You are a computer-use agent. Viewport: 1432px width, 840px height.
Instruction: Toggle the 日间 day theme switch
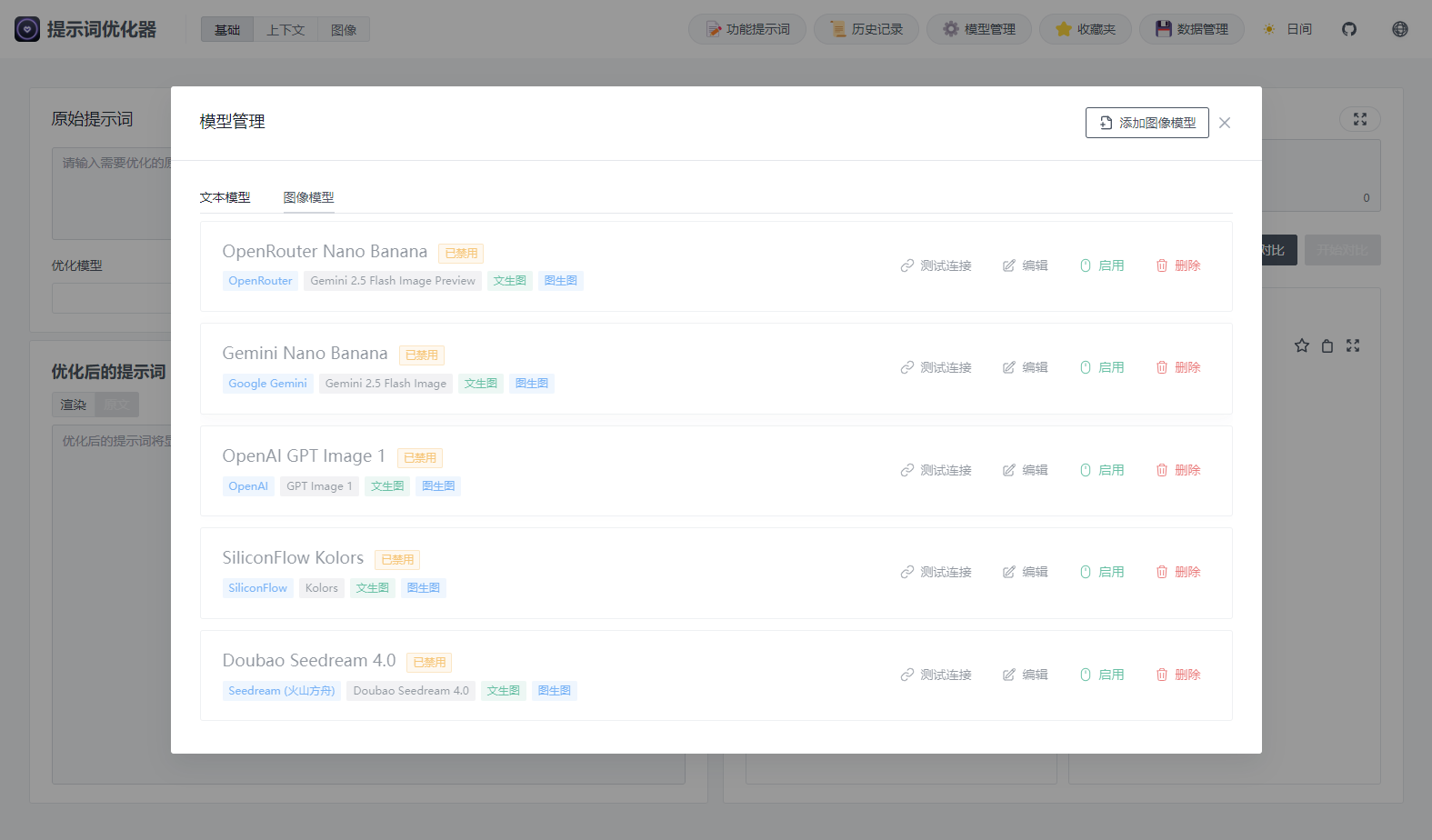tap(1287, 29)
